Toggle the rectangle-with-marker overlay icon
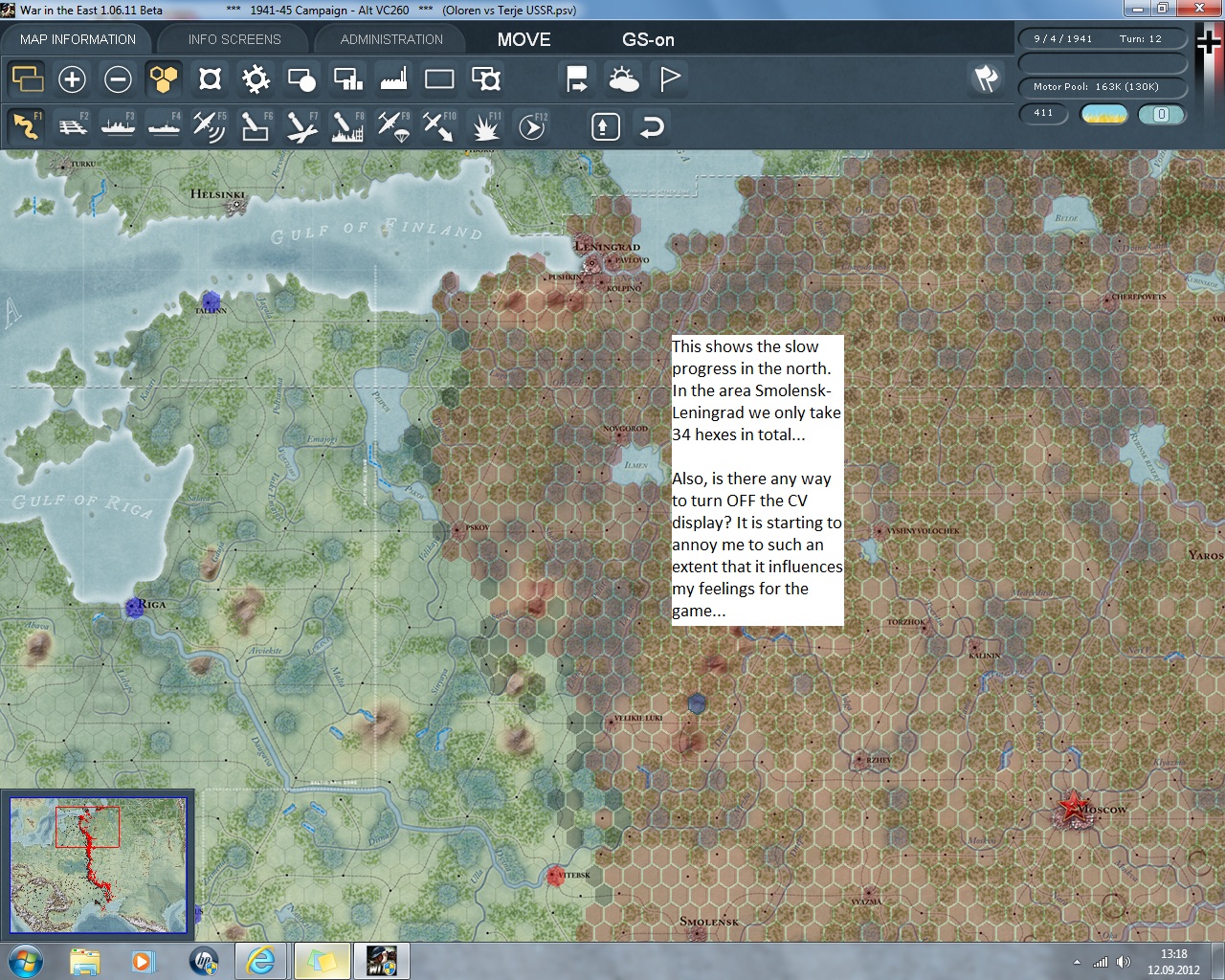 (x=485, y=78)
